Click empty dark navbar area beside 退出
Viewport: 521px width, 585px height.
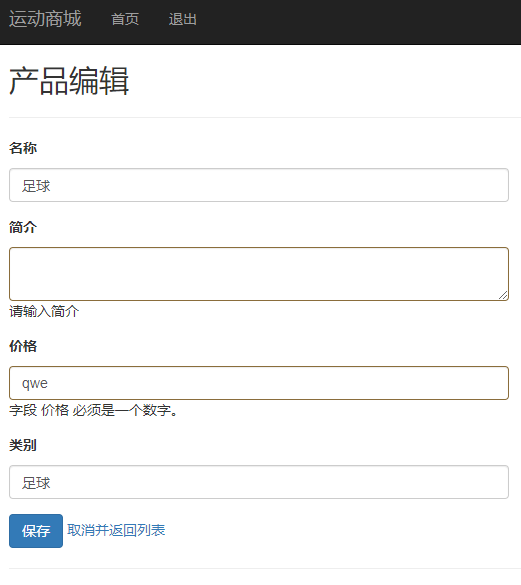355,22
